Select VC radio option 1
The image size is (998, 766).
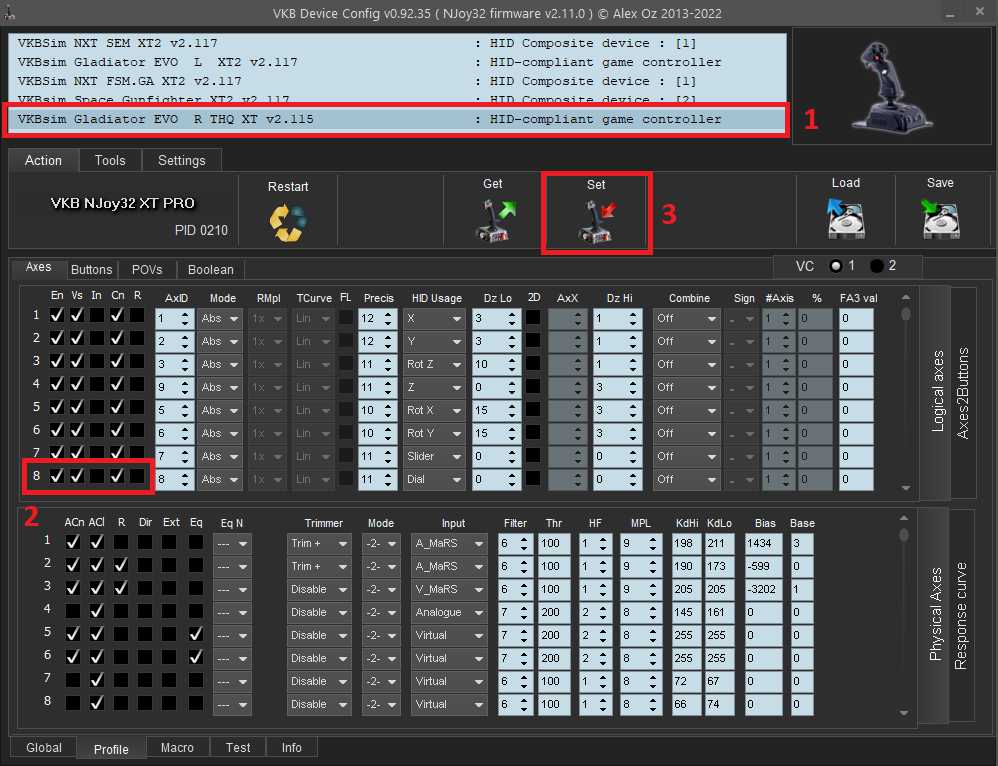[x=836, y=266]
